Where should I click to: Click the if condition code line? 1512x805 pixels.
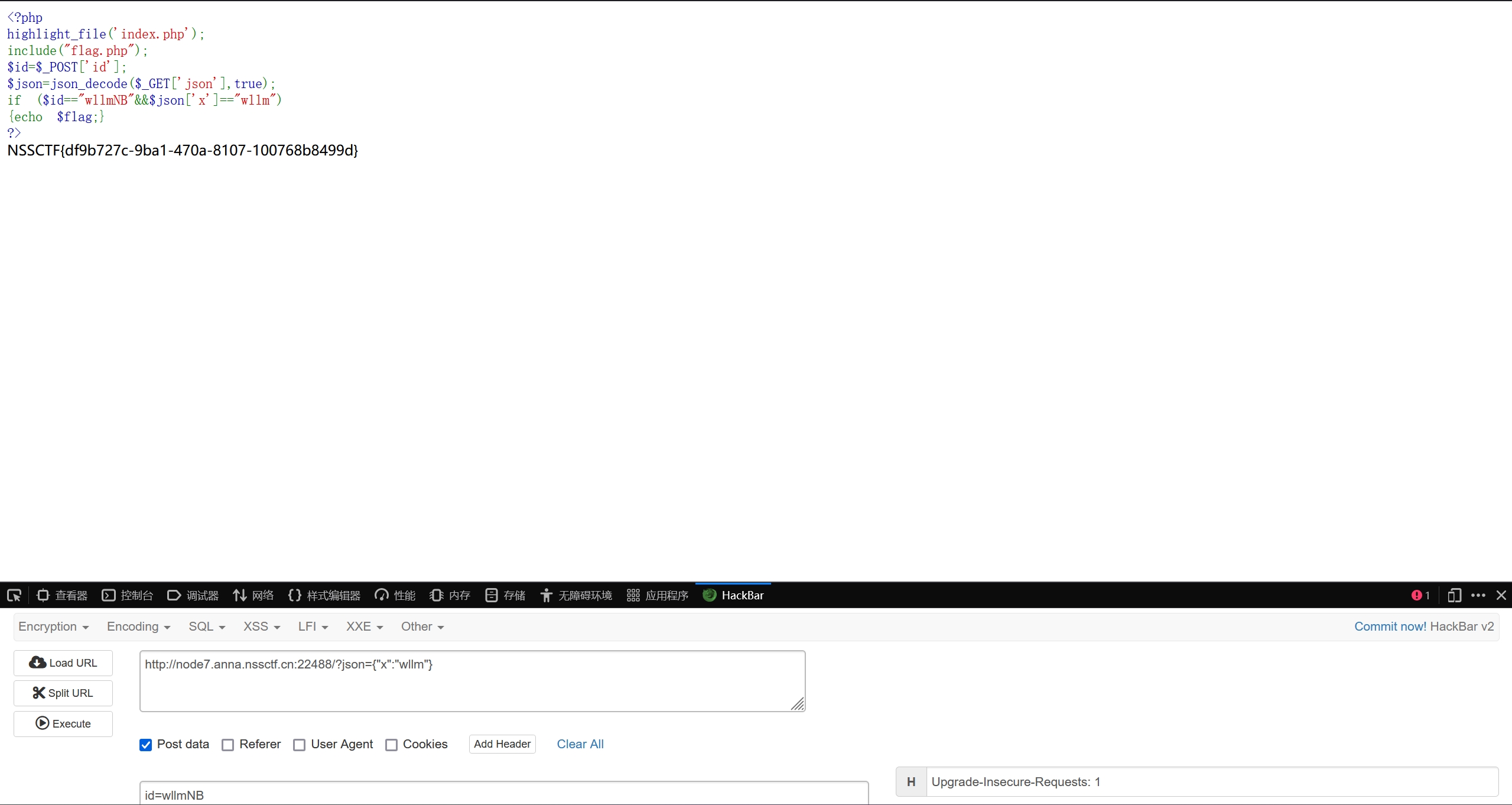[x=145, y=100]
